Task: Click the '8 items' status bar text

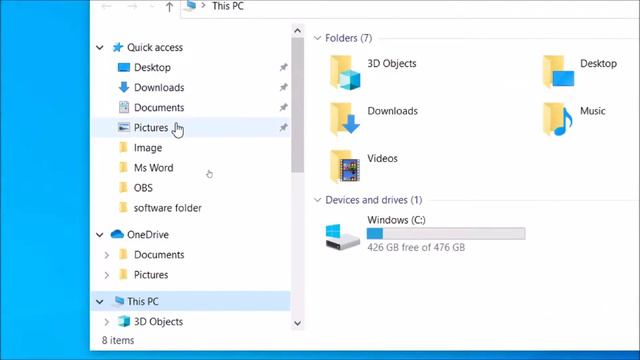Action: (x=118, y=340)
